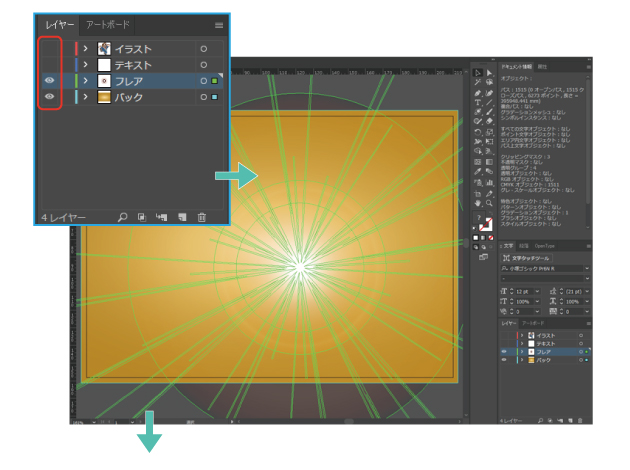Expand the イラスト layer chevron

(86, 49)
